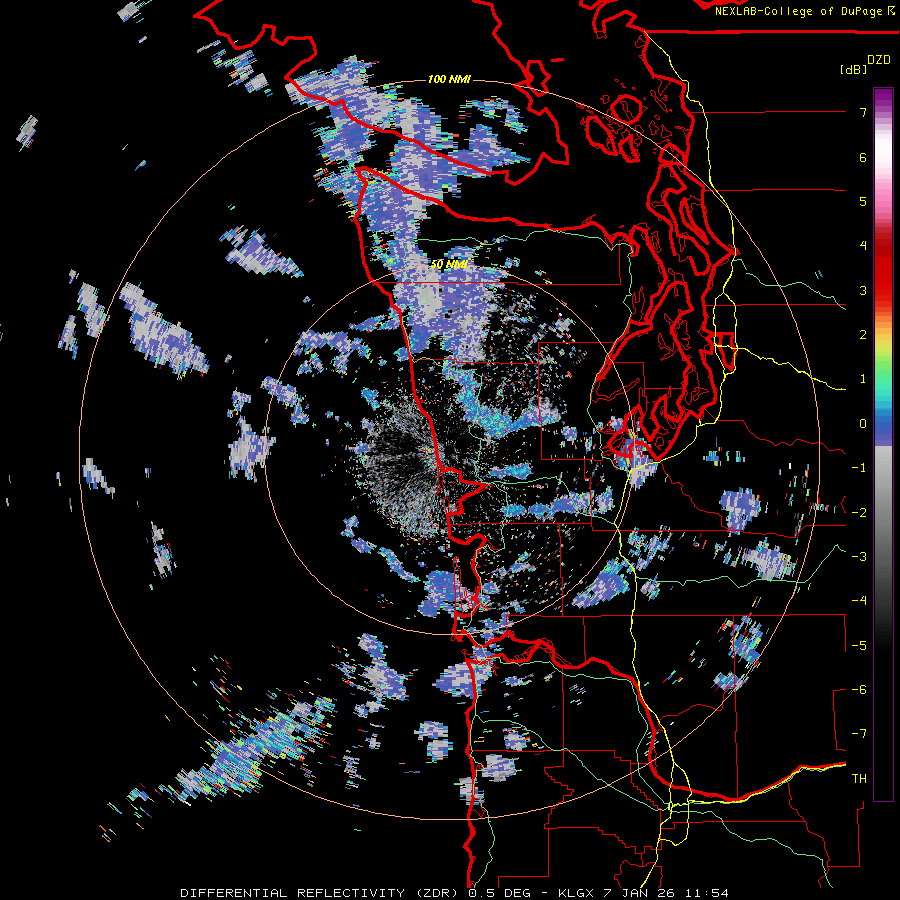The width and height of the screenshot is (900, 900).
Task: Click the Differential Reflectivity caption at bottom
Action: click(454, 893)
